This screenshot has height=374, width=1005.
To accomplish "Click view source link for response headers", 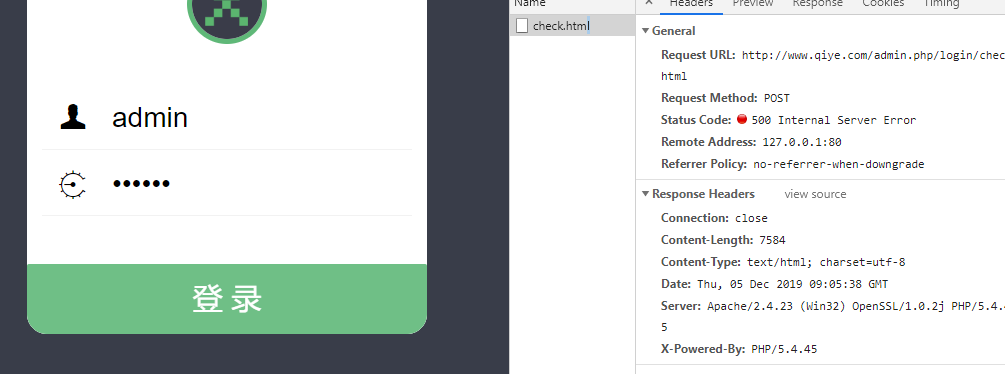I will coord(815,194).
